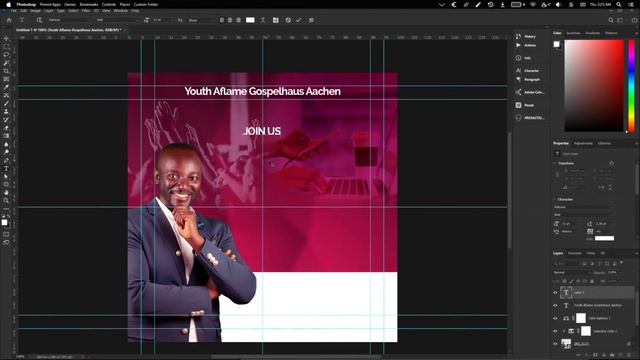Open the Image menu
Viewport: 640px width, 360px height.
pos(36,11)
